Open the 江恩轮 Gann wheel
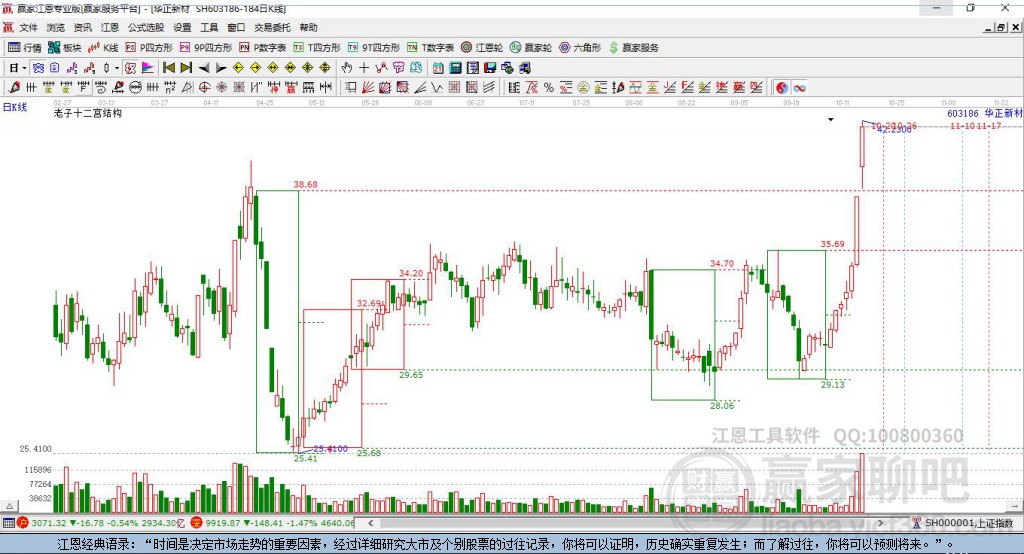Screen dimensions: 1024x554 coord(482,48)
